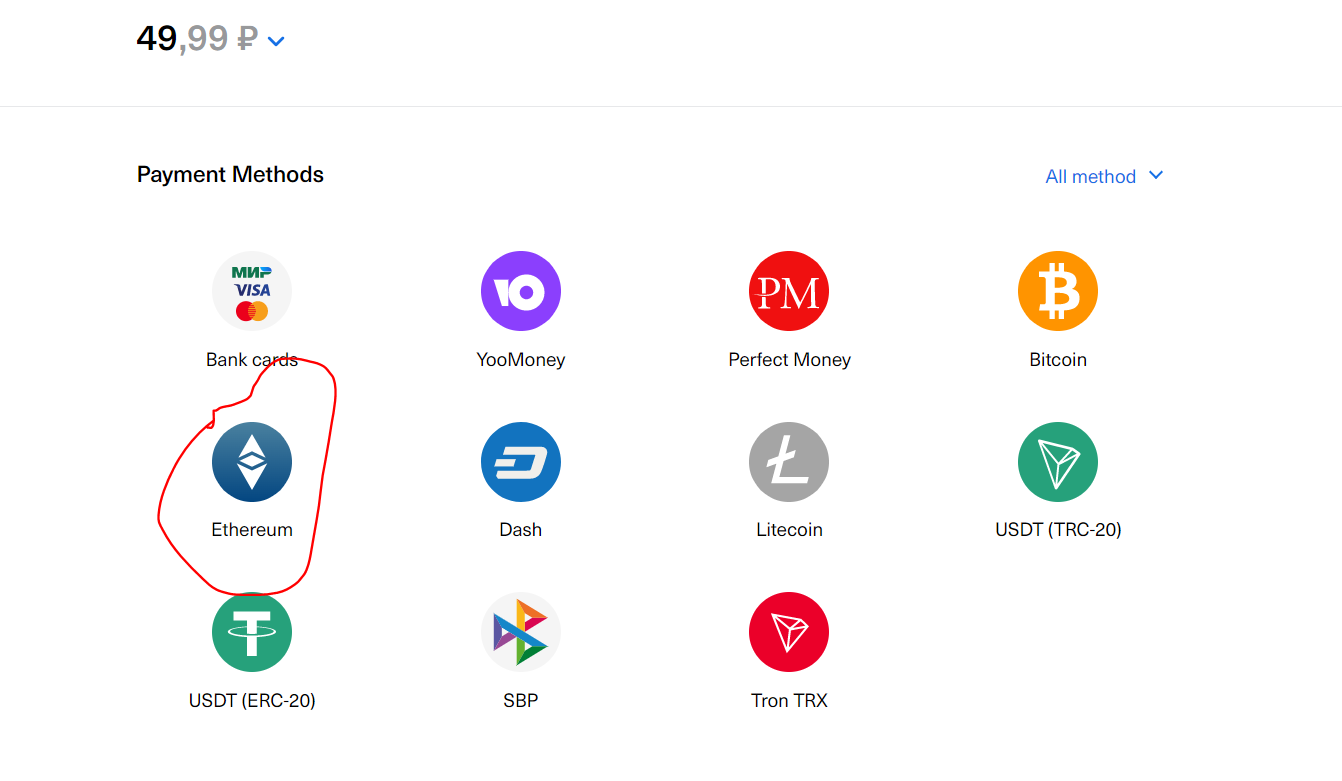Viewport: 1342px width, 781px height.
Task: Pick the gray Litecoin icon
Action: (x=789, y=462)
